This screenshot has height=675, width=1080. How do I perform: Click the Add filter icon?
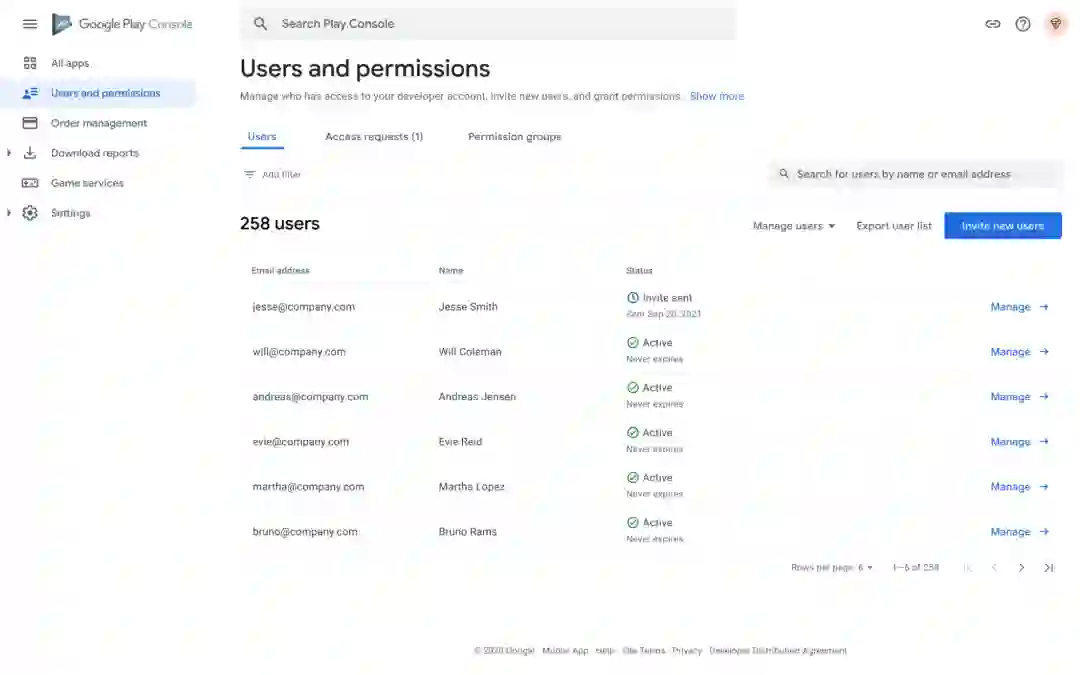pyautogui.click(x=250, y=174)
